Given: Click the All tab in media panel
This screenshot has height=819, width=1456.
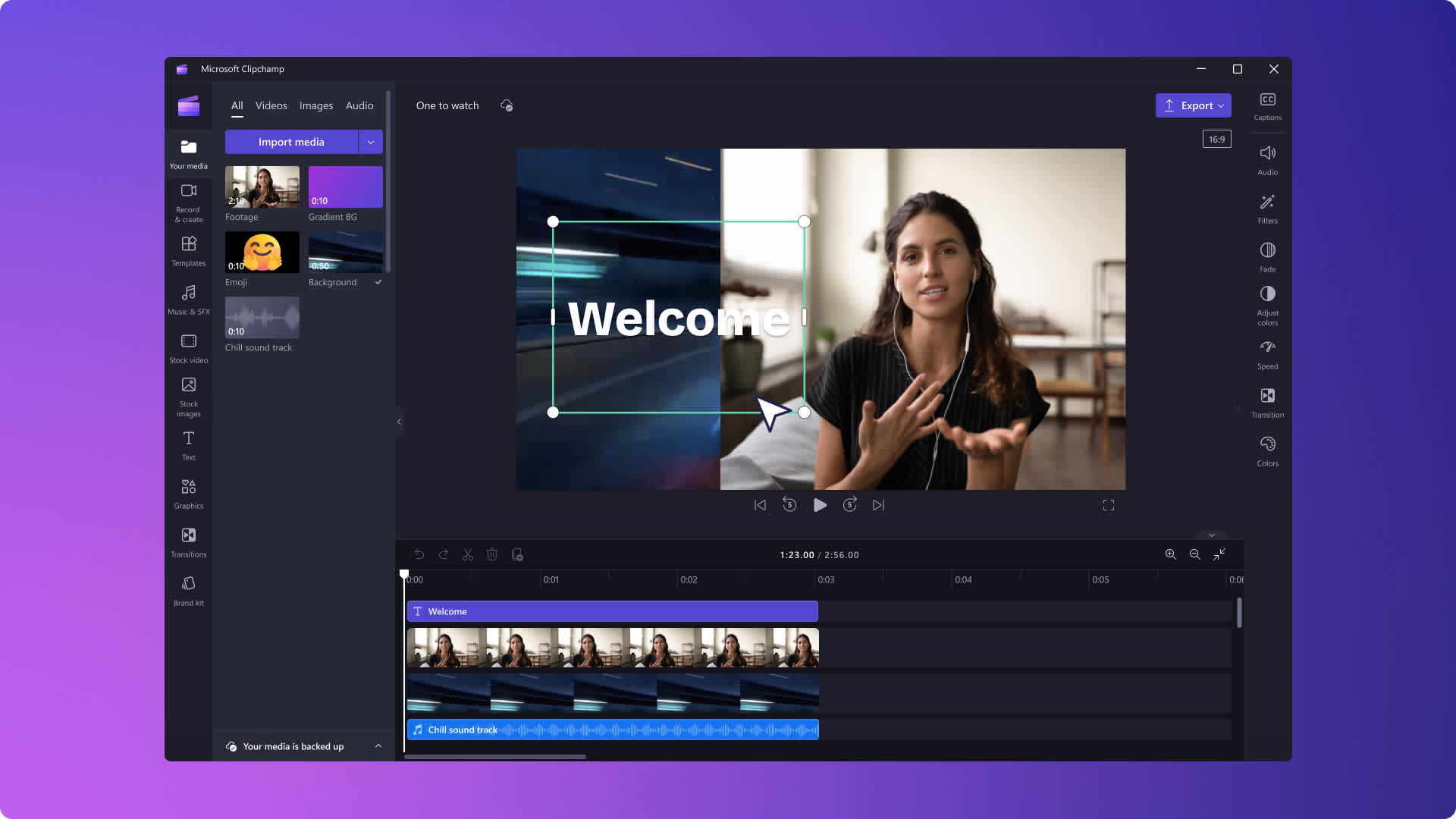Looking at the screenshot, I should [x=237, y=105].
